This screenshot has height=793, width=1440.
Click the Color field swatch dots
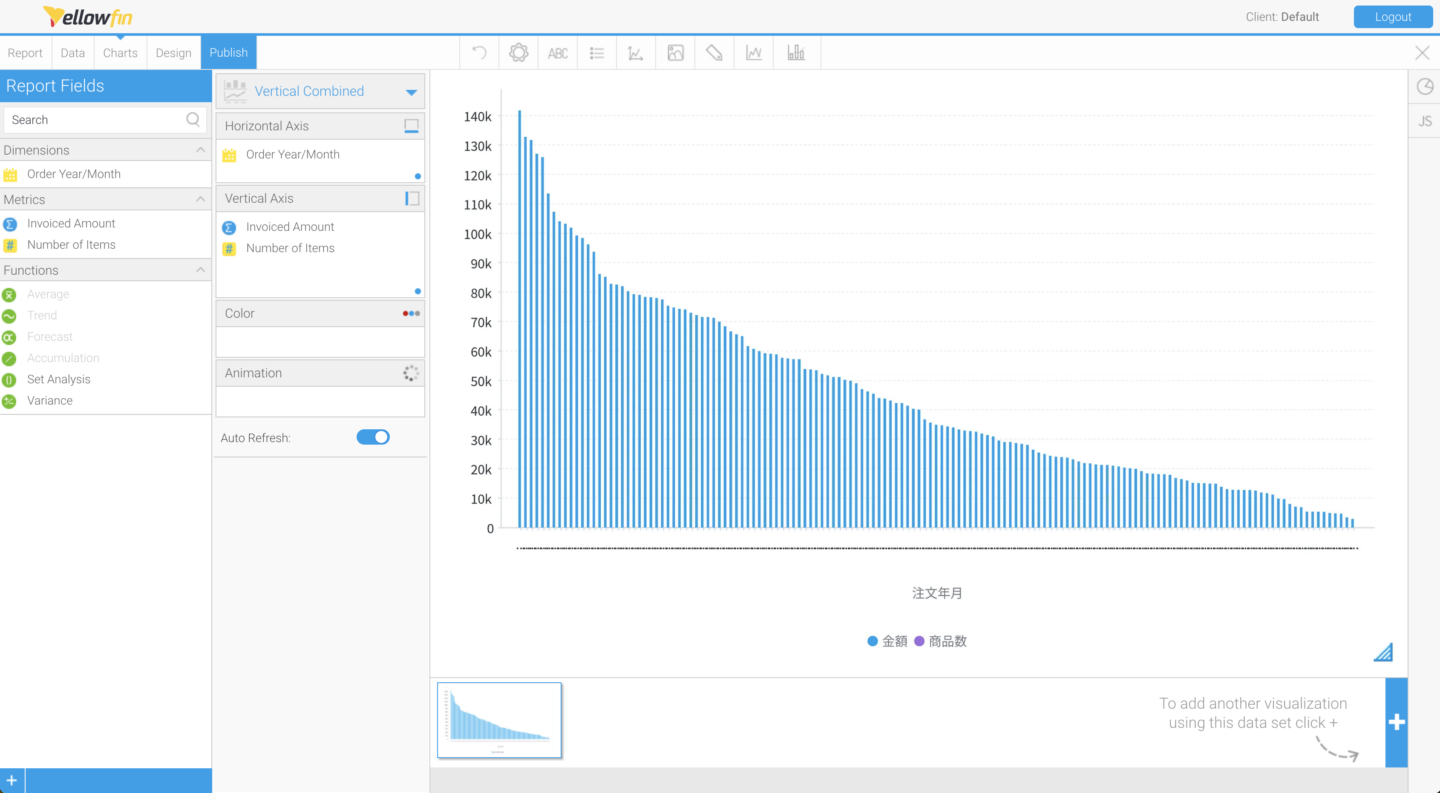tap(410, 313)
